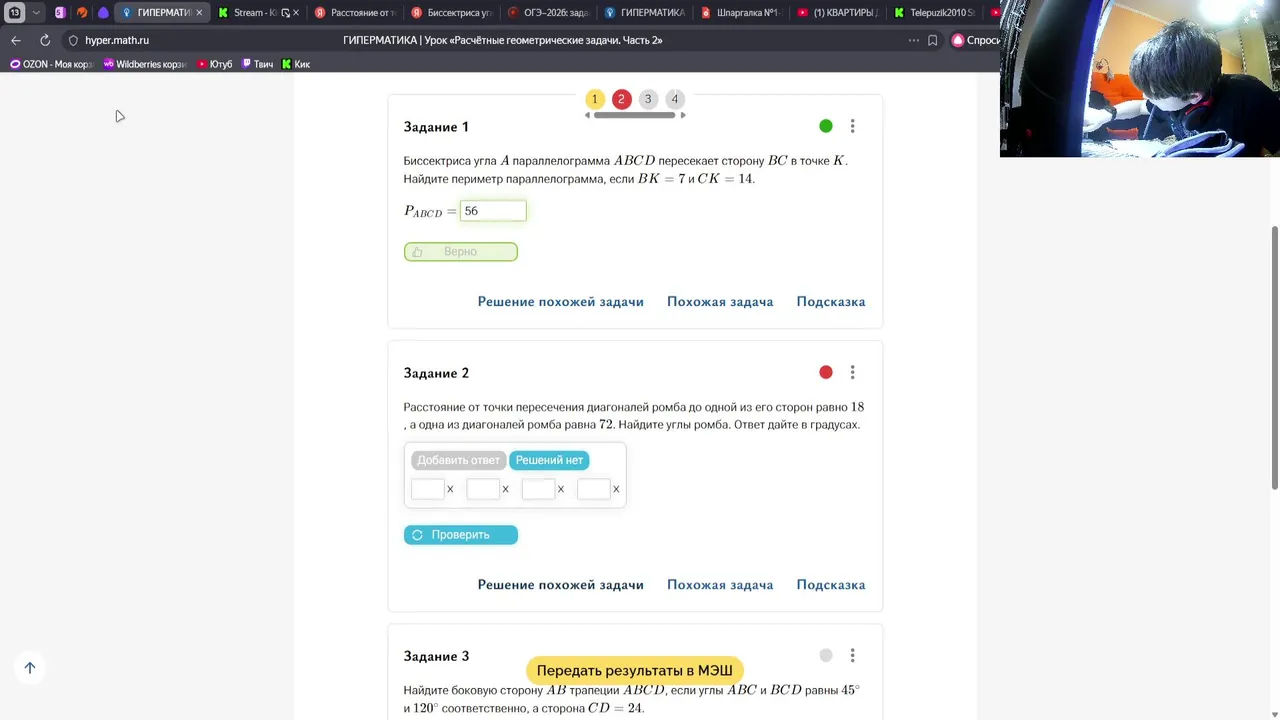
Task: Remove the first angle box with its x
Action: click(x=450, y=489)
